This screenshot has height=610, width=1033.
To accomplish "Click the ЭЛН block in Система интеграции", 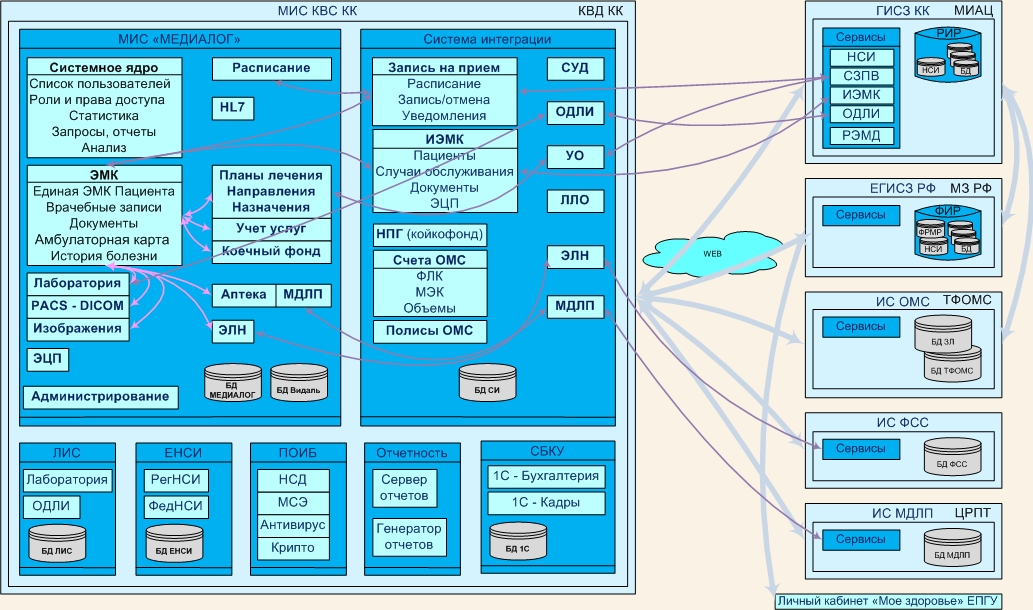I will click(575, 256).
